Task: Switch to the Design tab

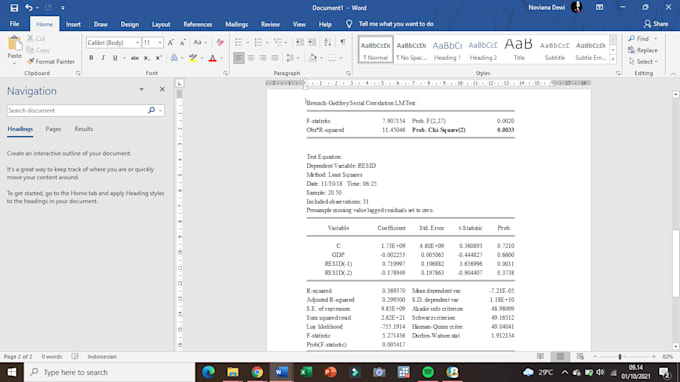Action: pyautogui.click(x=130, y=24)
